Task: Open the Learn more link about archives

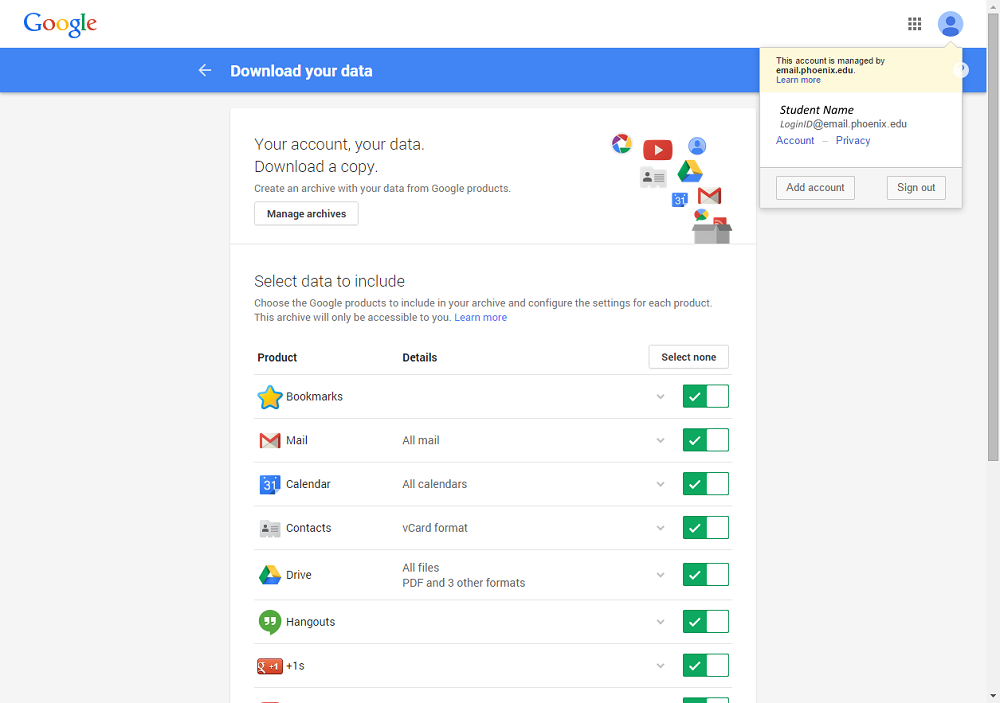Action: 480,316
